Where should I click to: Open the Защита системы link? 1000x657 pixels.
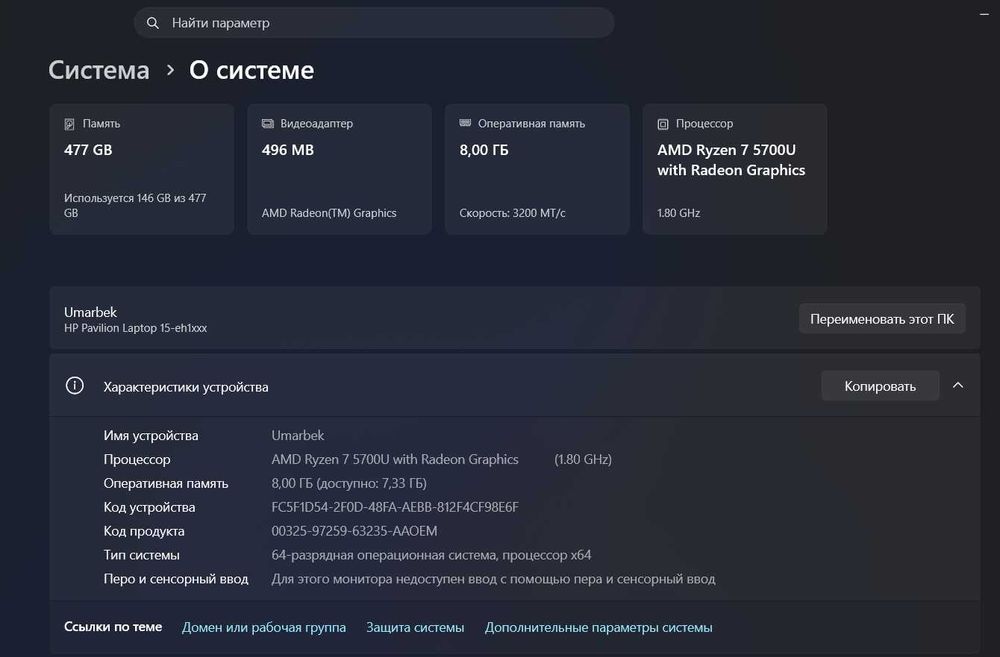[x=415, y=627]
